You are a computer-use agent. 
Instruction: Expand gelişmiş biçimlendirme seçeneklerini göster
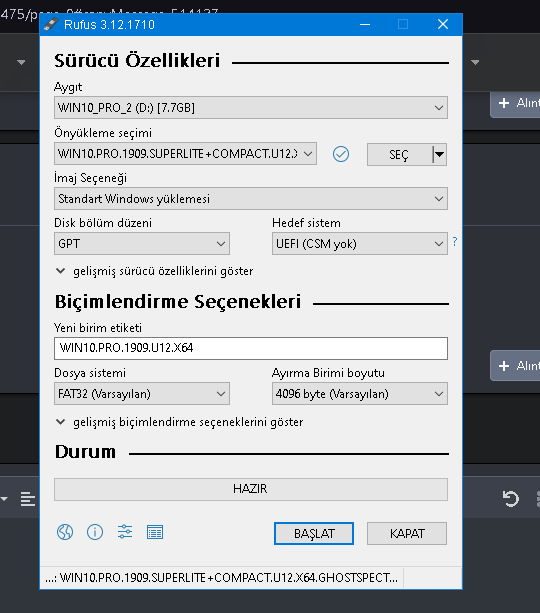(x=180, y=422)
